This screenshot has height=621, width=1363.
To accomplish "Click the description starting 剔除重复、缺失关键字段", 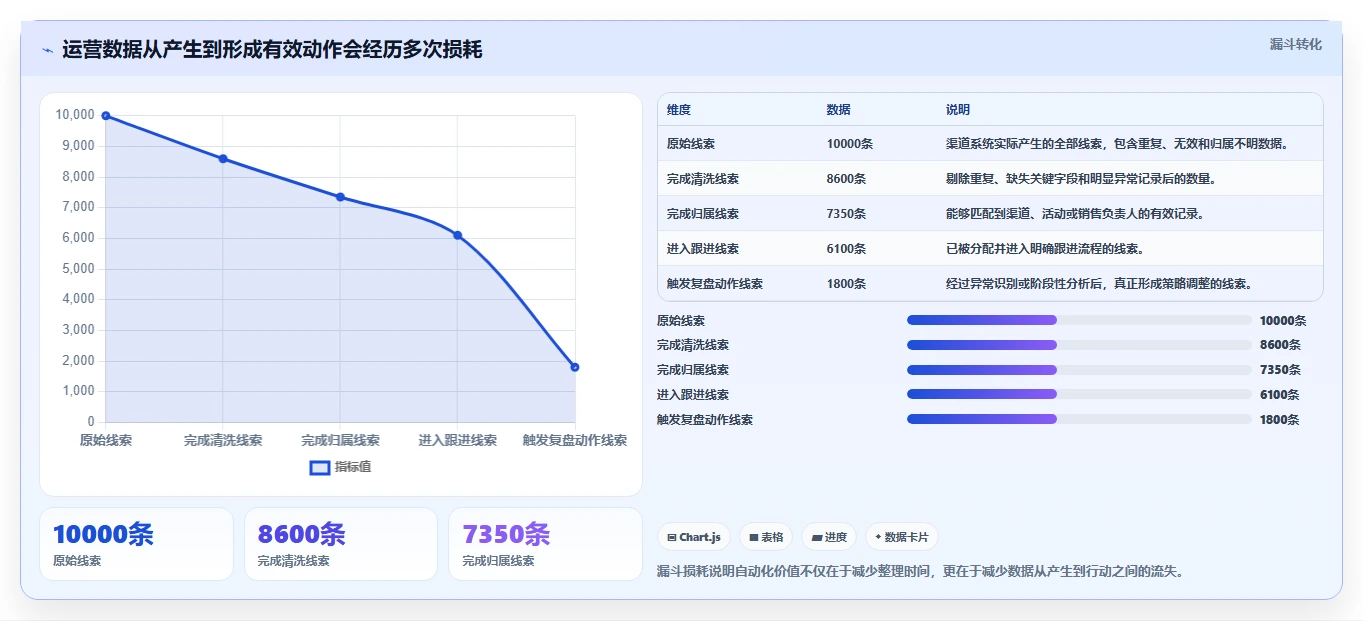I will coord(1081,179).
